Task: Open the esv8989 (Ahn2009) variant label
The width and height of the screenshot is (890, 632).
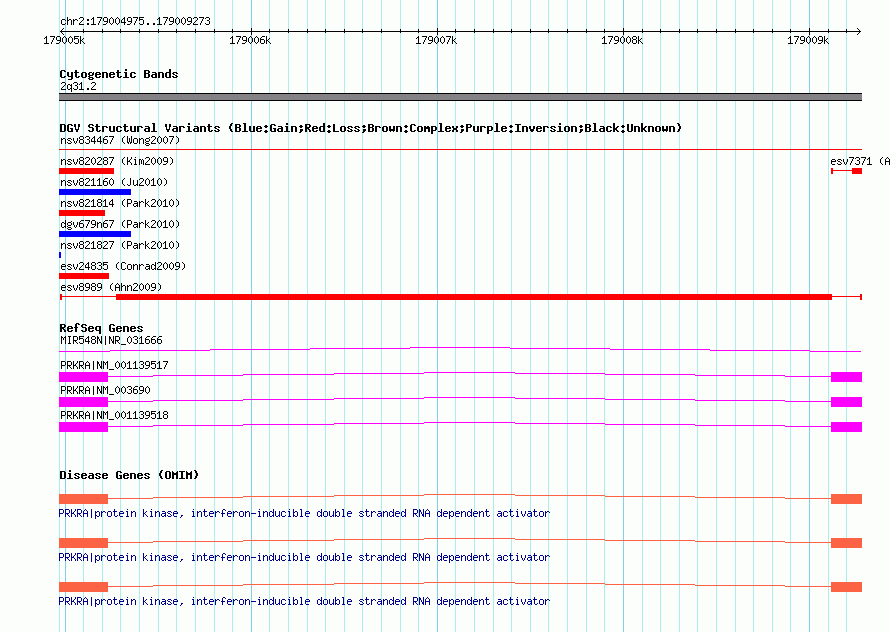Action: (111, 287)
